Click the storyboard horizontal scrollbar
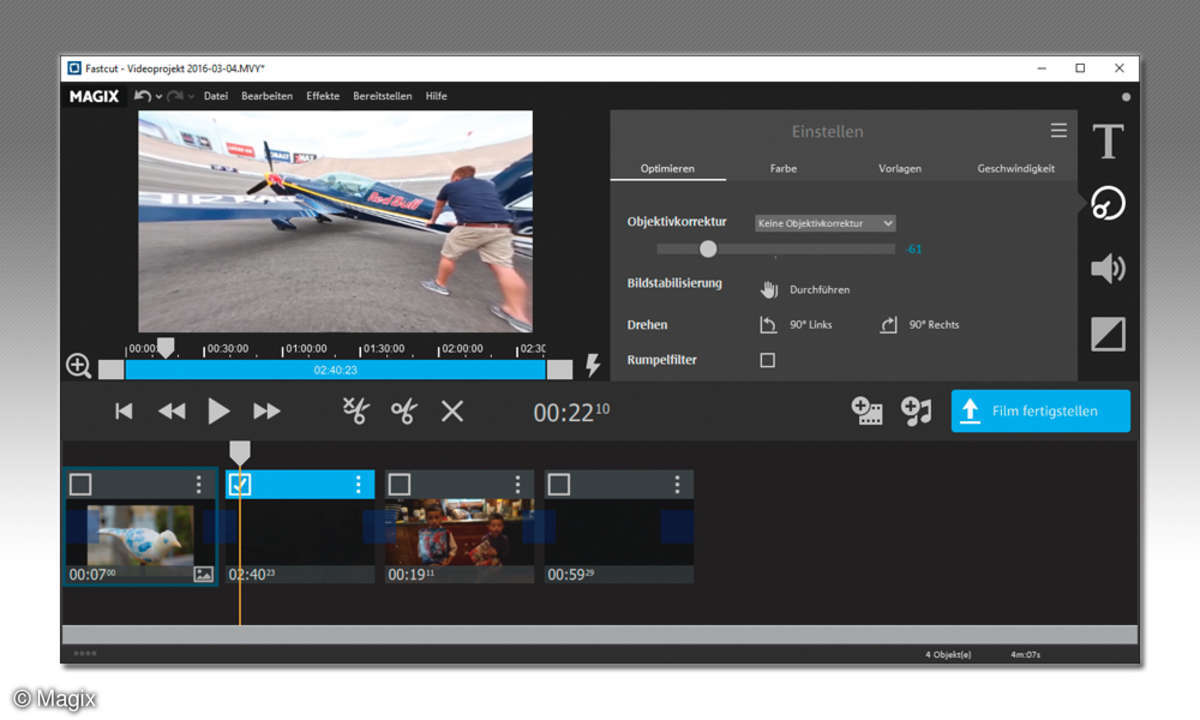 [x=600, y=634]
